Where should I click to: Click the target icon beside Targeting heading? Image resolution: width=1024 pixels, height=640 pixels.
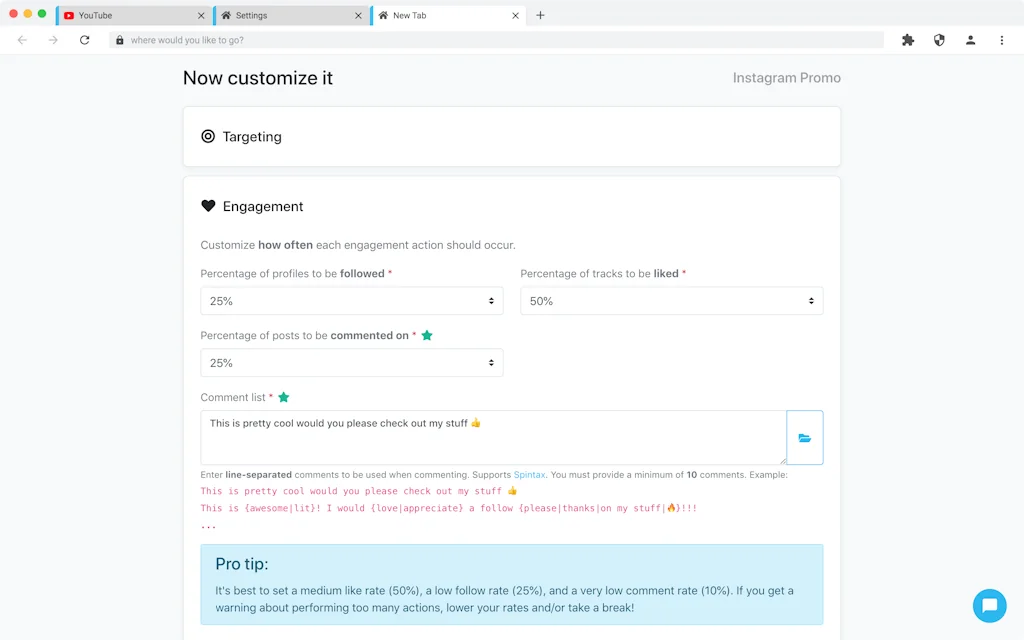209,137
